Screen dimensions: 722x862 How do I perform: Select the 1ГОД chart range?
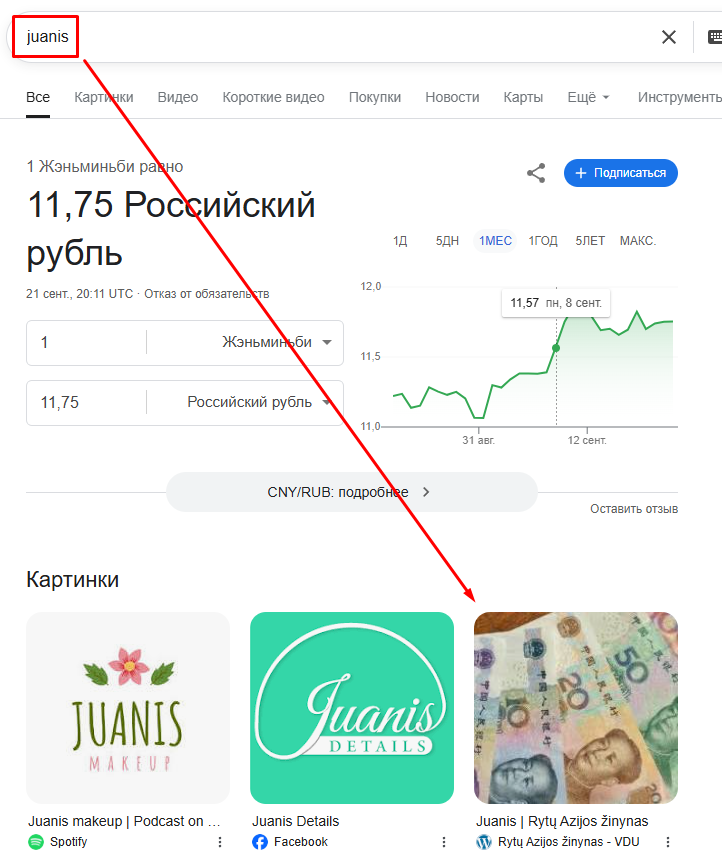543,241
